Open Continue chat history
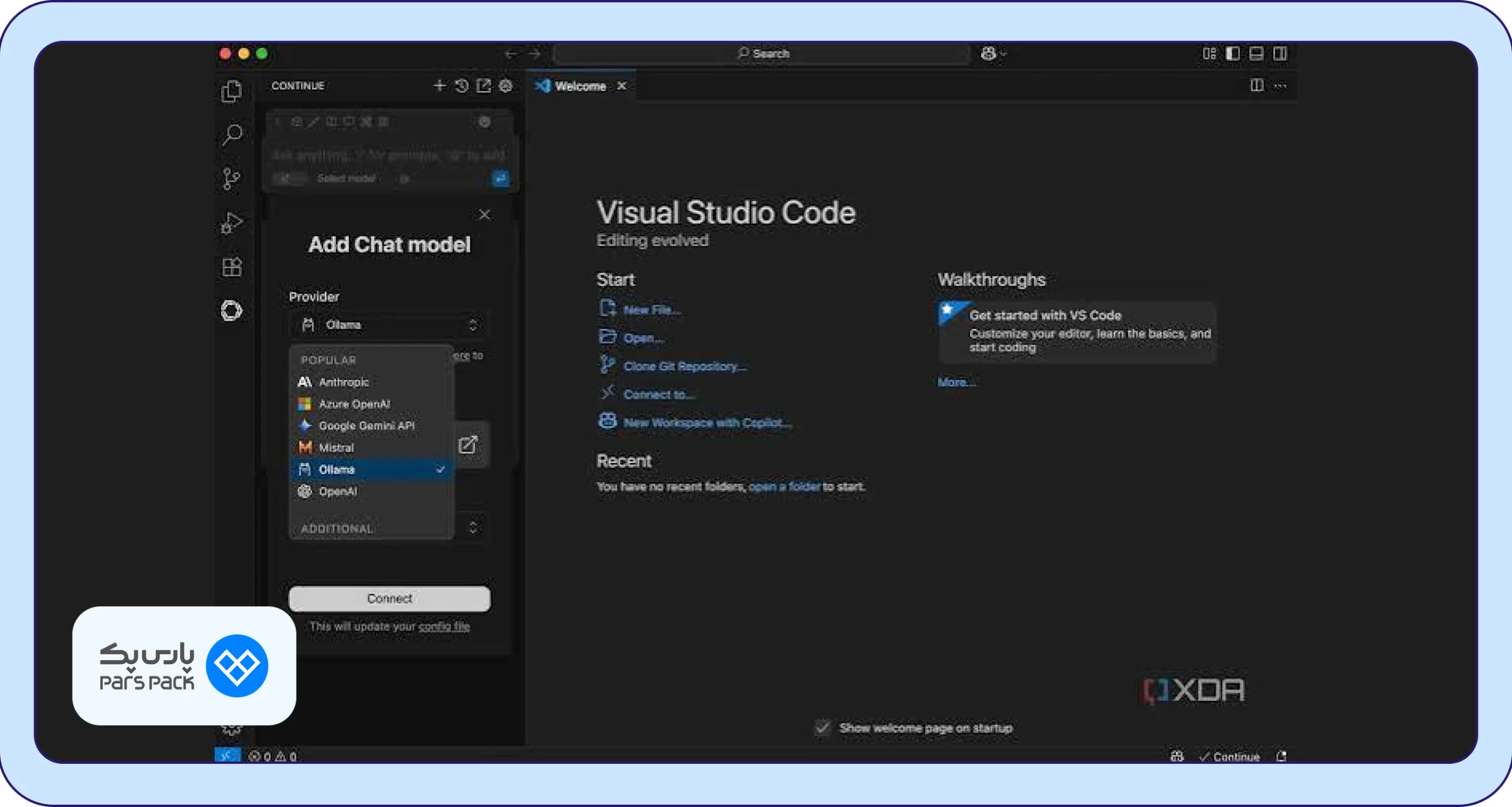This screenshot has width=1512, height=807. [462, 86]
